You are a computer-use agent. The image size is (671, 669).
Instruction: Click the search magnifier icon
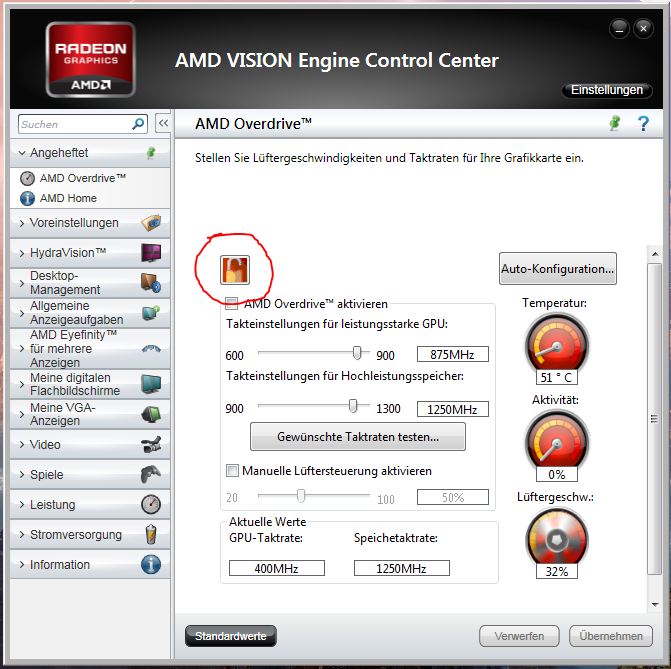click(x=138, y=124)
